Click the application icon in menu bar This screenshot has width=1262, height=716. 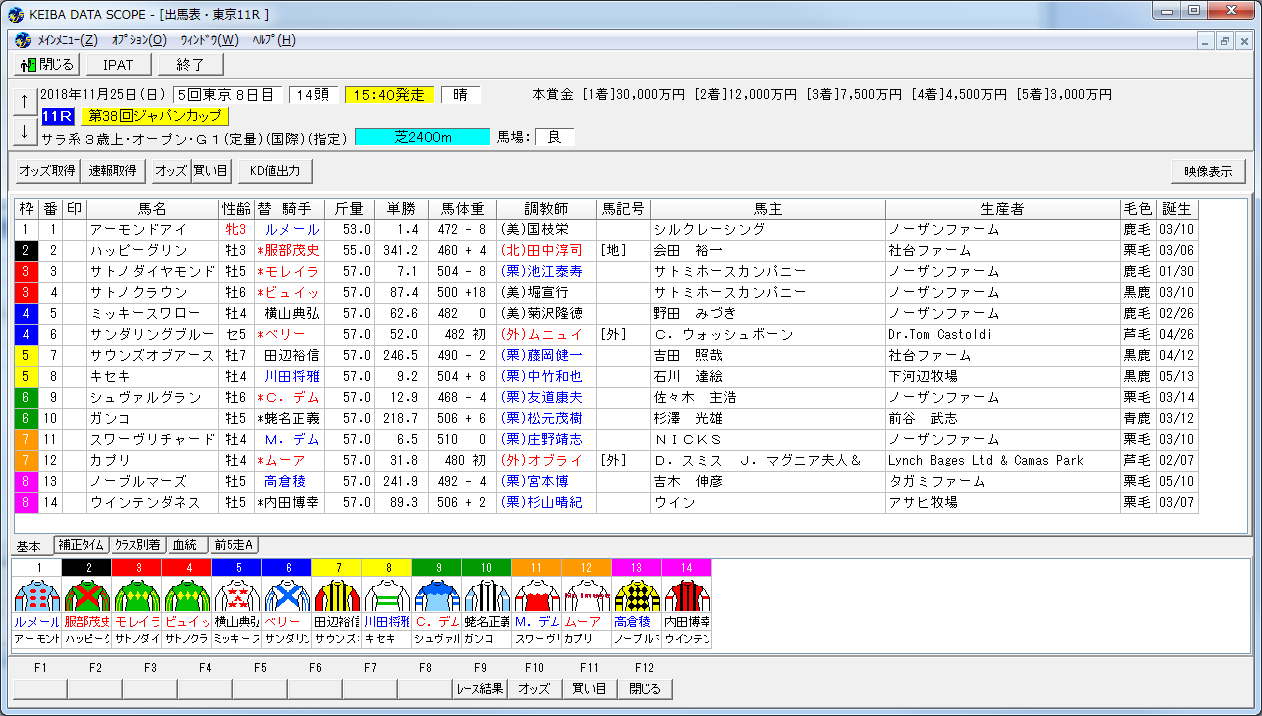point(23,40)
